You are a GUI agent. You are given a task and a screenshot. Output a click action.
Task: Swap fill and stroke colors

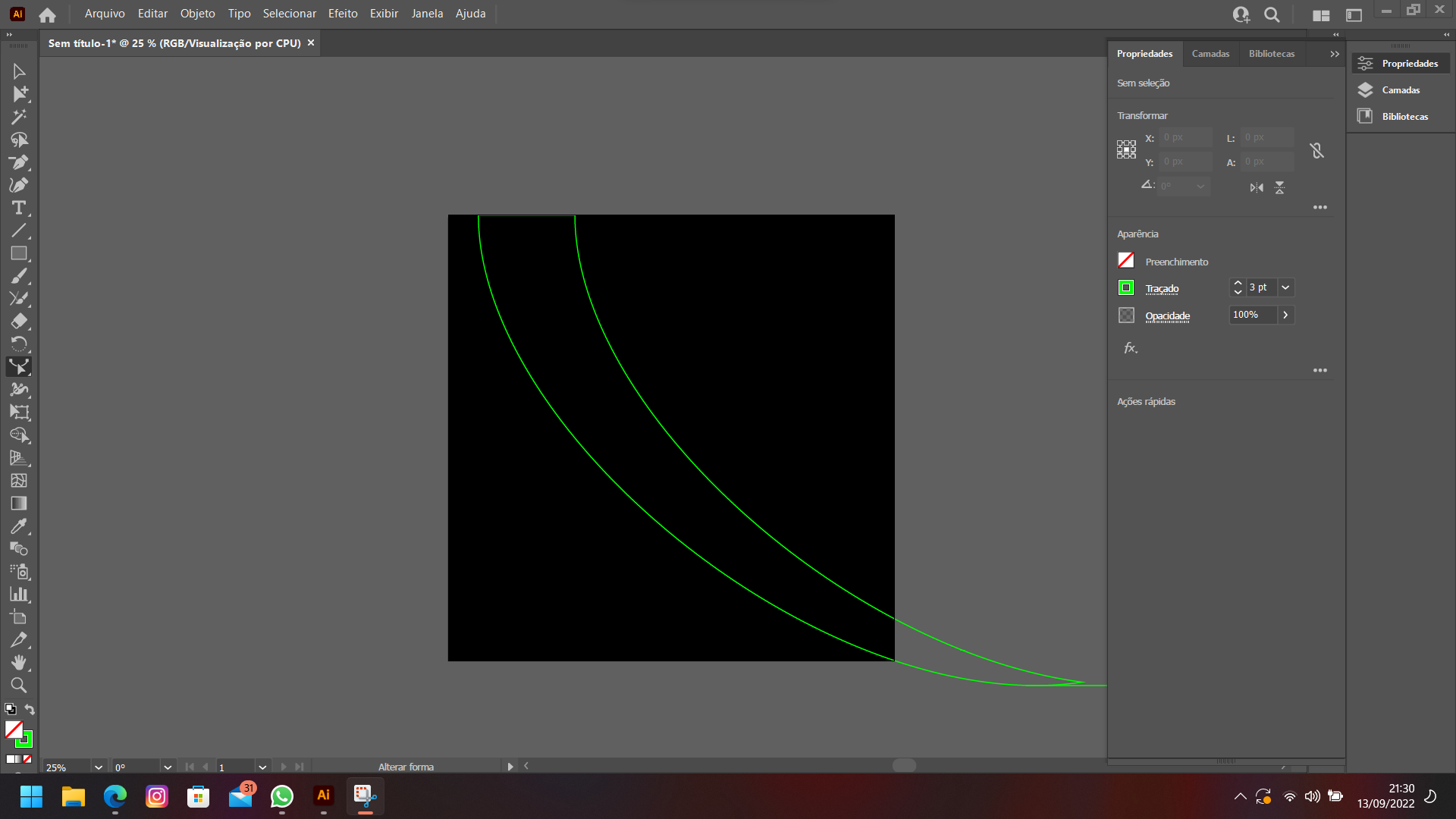tap(30, 710)
